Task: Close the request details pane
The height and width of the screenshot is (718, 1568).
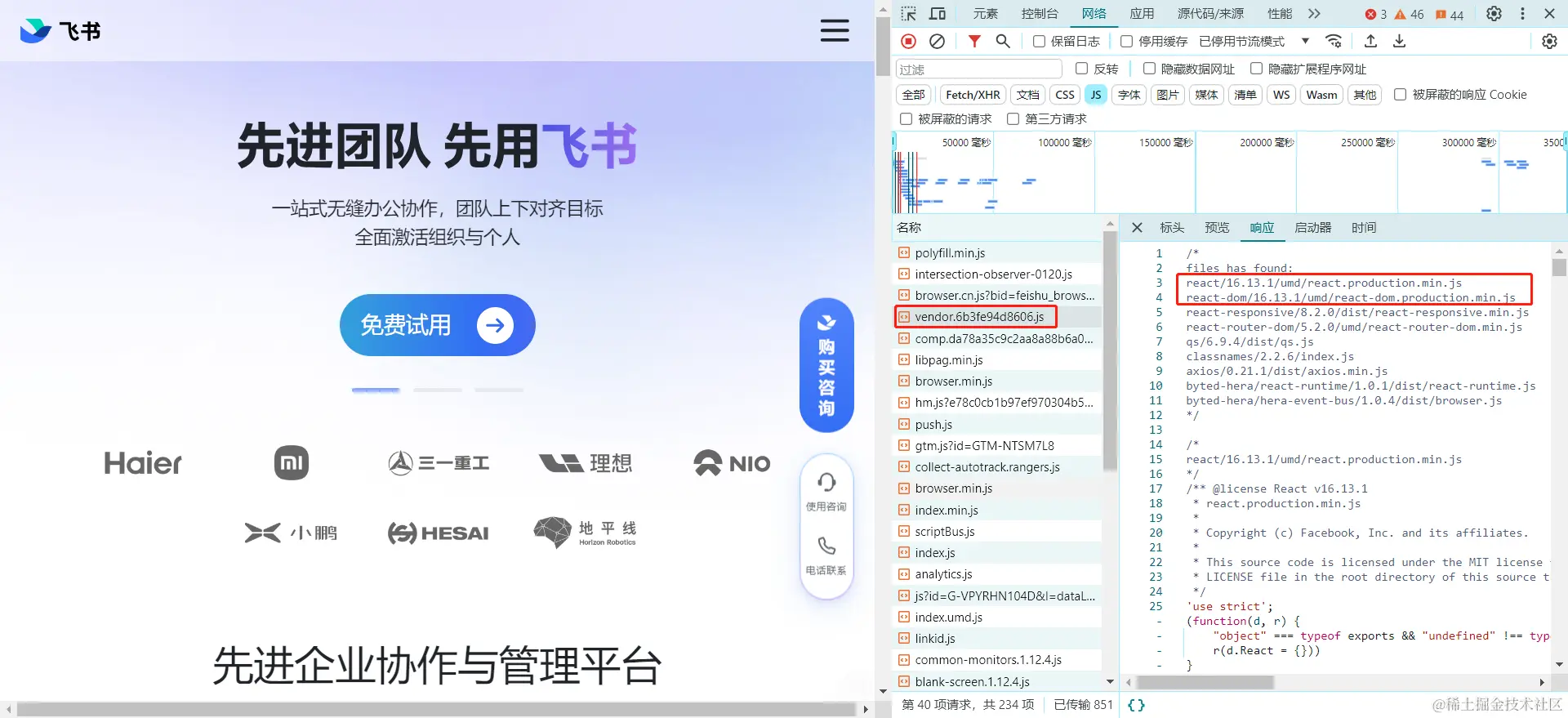Action: click(x=1137, y=228)
